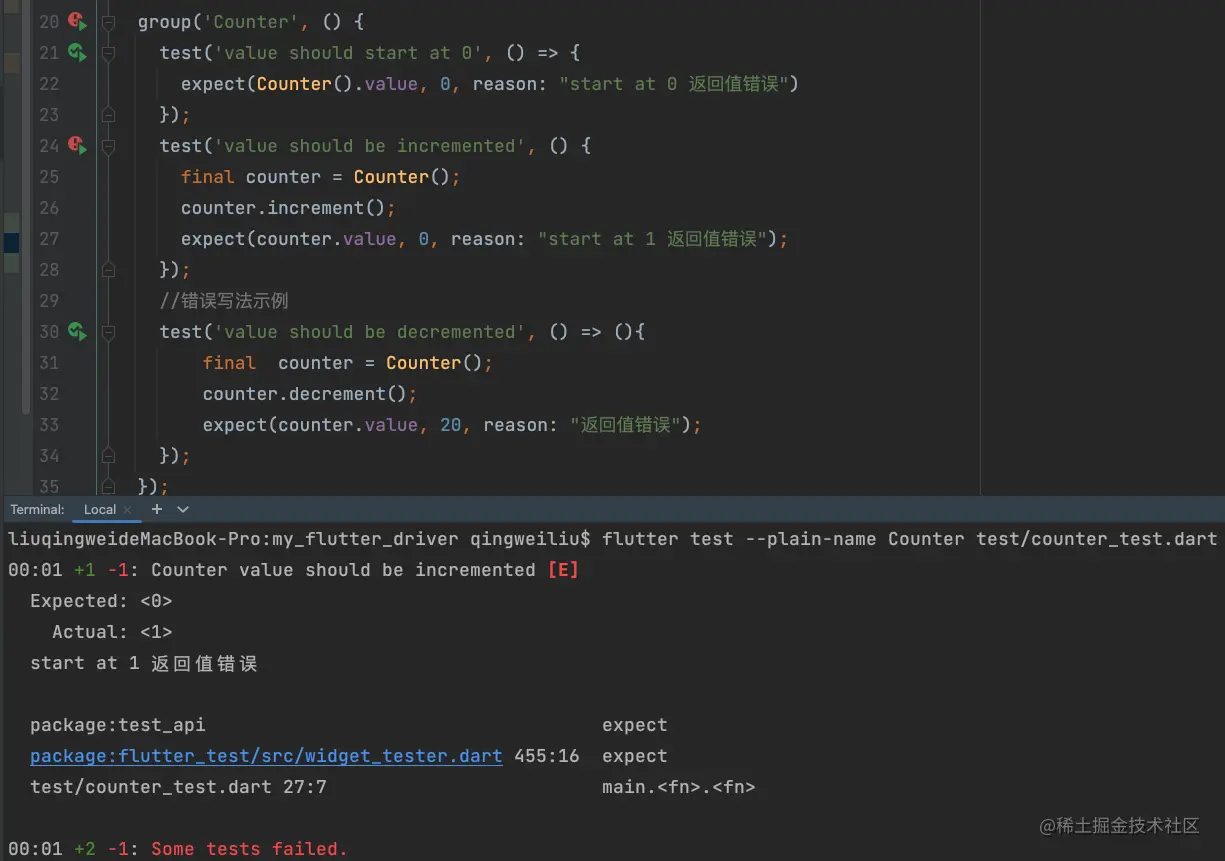Viewport: 1225px width, 861px height.
Task: Fold using the end marker on line 28
Action: tap(108, 270)
